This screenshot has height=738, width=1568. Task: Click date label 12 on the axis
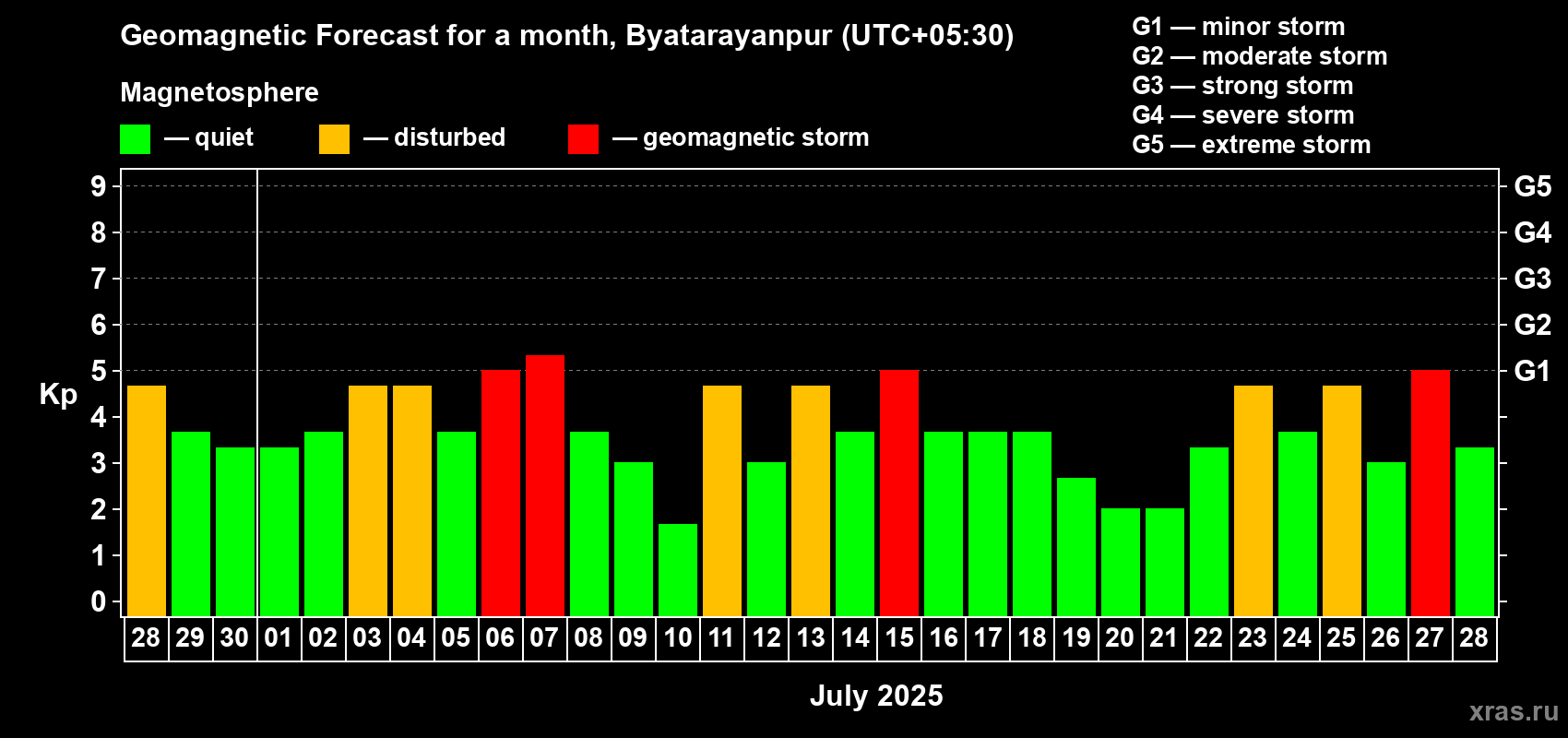[766, 638]
